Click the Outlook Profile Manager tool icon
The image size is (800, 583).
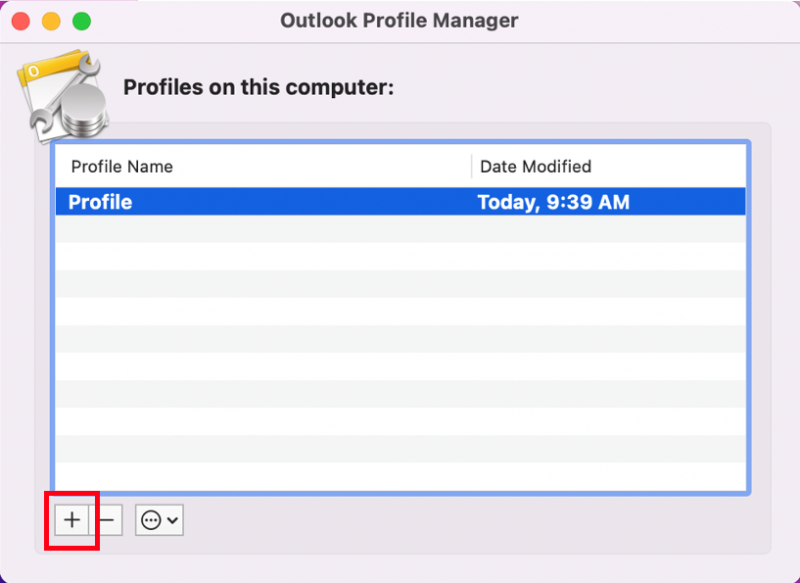click(63, 97)
